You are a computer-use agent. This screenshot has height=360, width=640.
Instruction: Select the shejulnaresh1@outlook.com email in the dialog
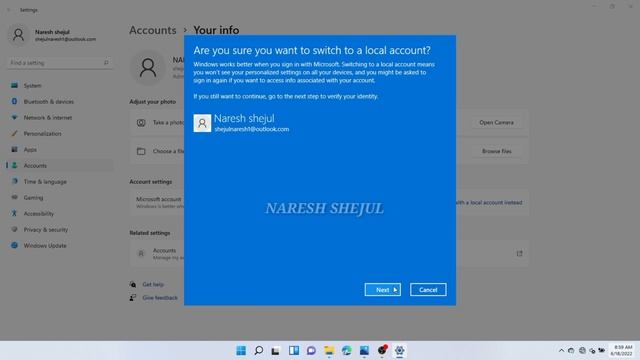point(252,129)
